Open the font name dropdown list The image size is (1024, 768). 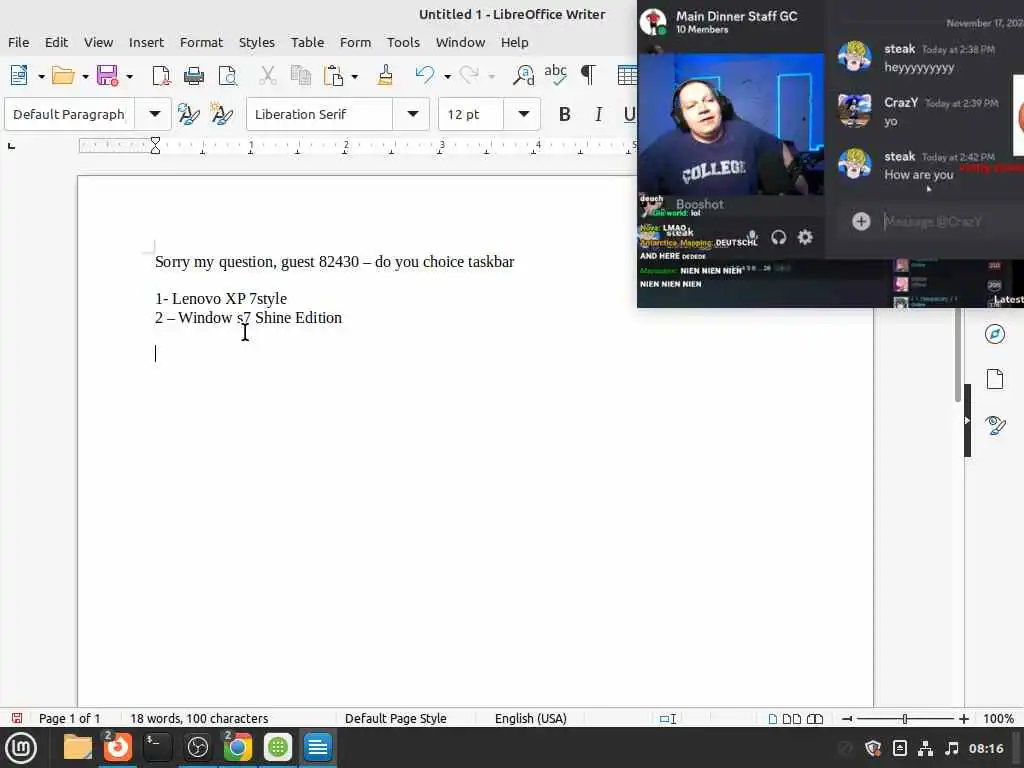[412, 114]
